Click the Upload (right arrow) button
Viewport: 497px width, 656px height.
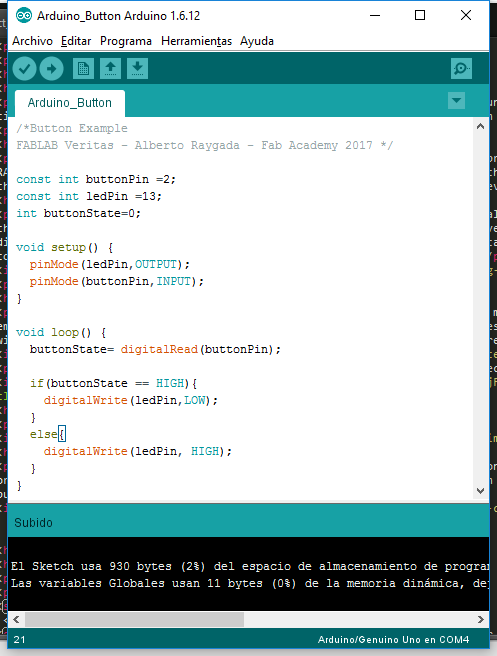click(51, 69)
